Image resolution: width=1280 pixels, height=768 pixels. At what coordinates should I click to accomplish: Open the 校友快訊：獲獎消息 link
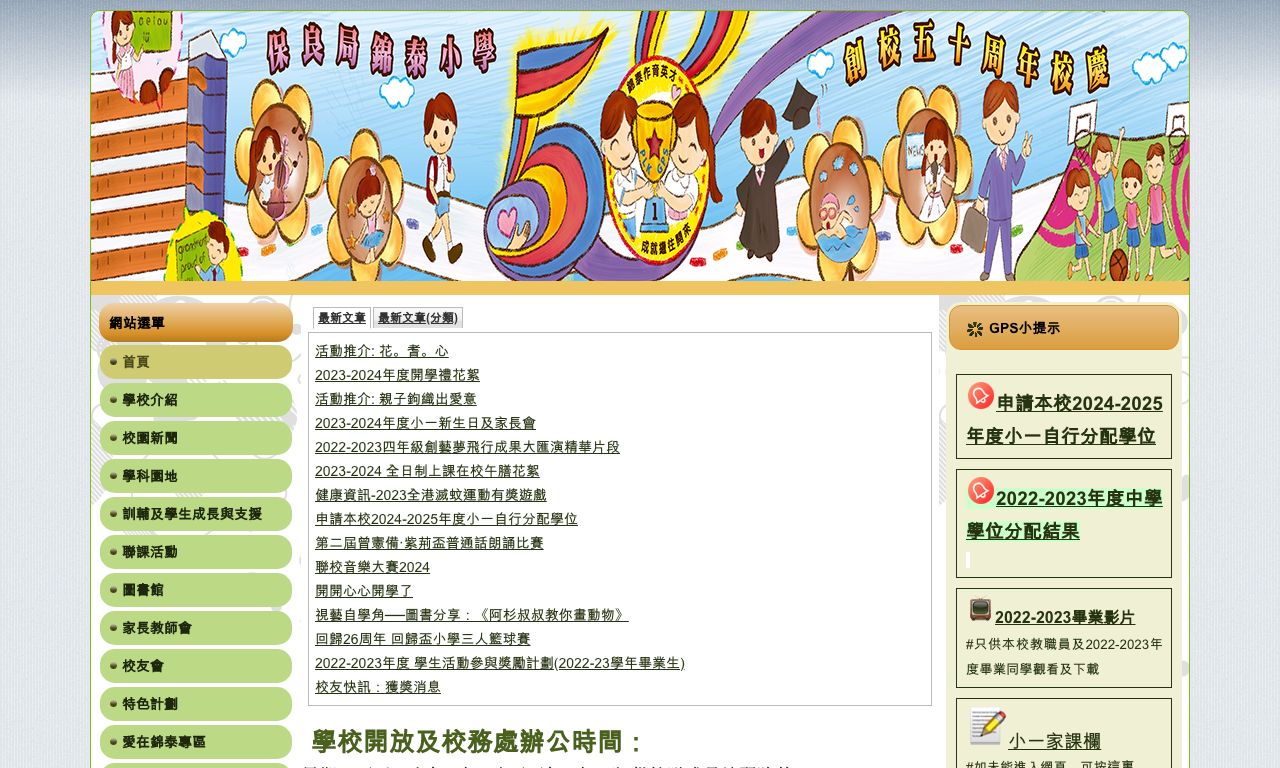pos(377,687)
